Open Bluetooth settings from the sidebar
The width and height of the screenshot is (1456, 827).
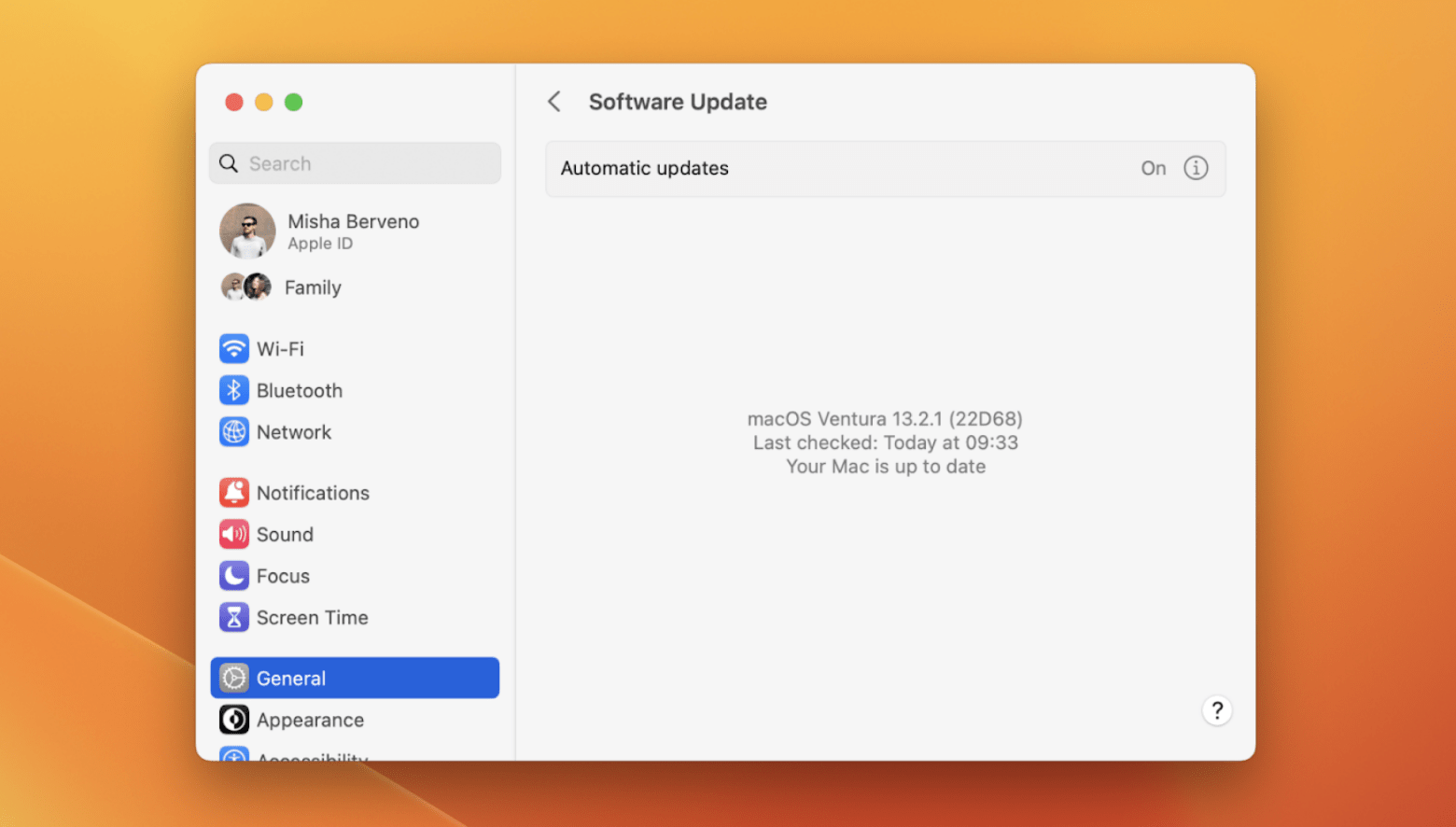[234, 390]
